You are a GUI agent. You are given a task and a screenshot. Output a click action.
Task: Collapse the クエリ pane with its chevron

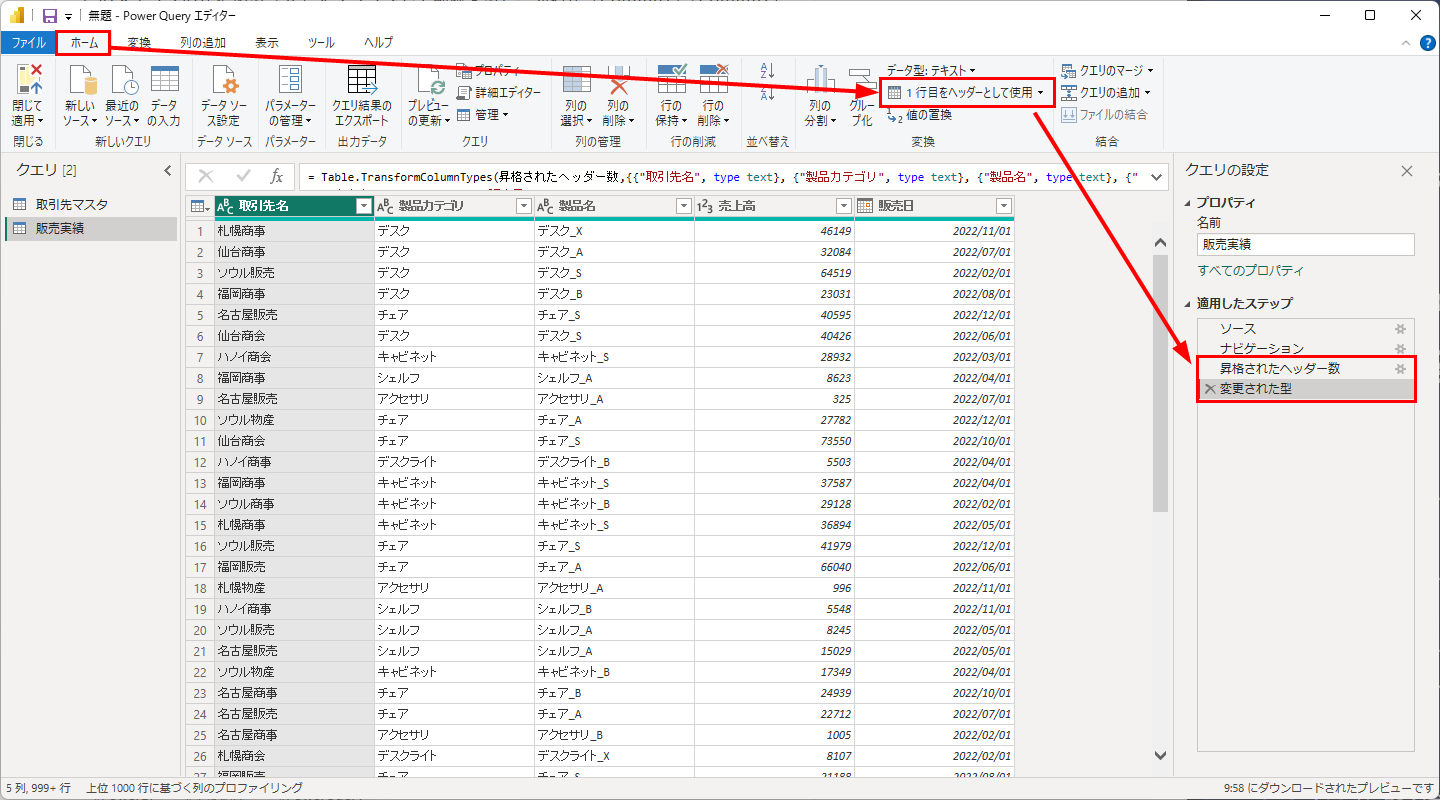point(168,171)
